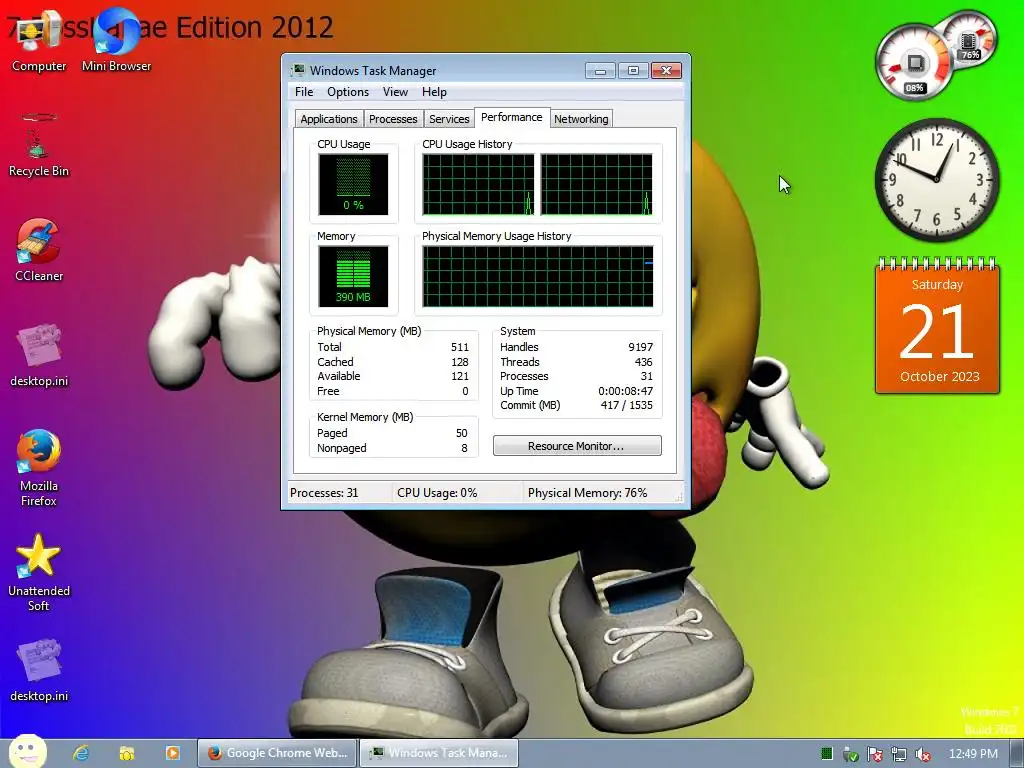Click the Start button smiley orb
Image resolution: width=1024 pixels, height=768 pixels.
(x=27, y=752)
